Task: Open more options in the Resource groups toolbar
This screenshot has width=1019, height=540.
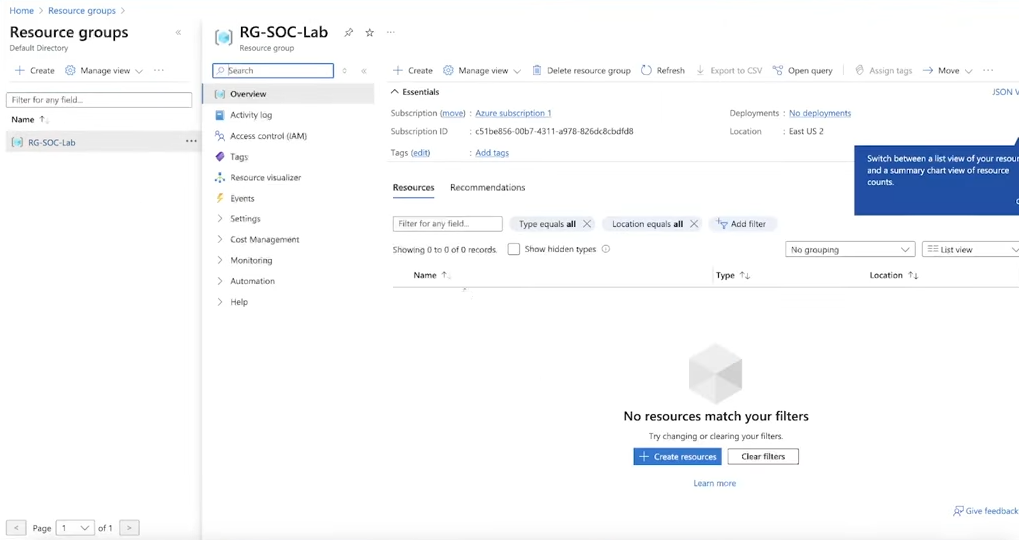Action: point(159,70)
